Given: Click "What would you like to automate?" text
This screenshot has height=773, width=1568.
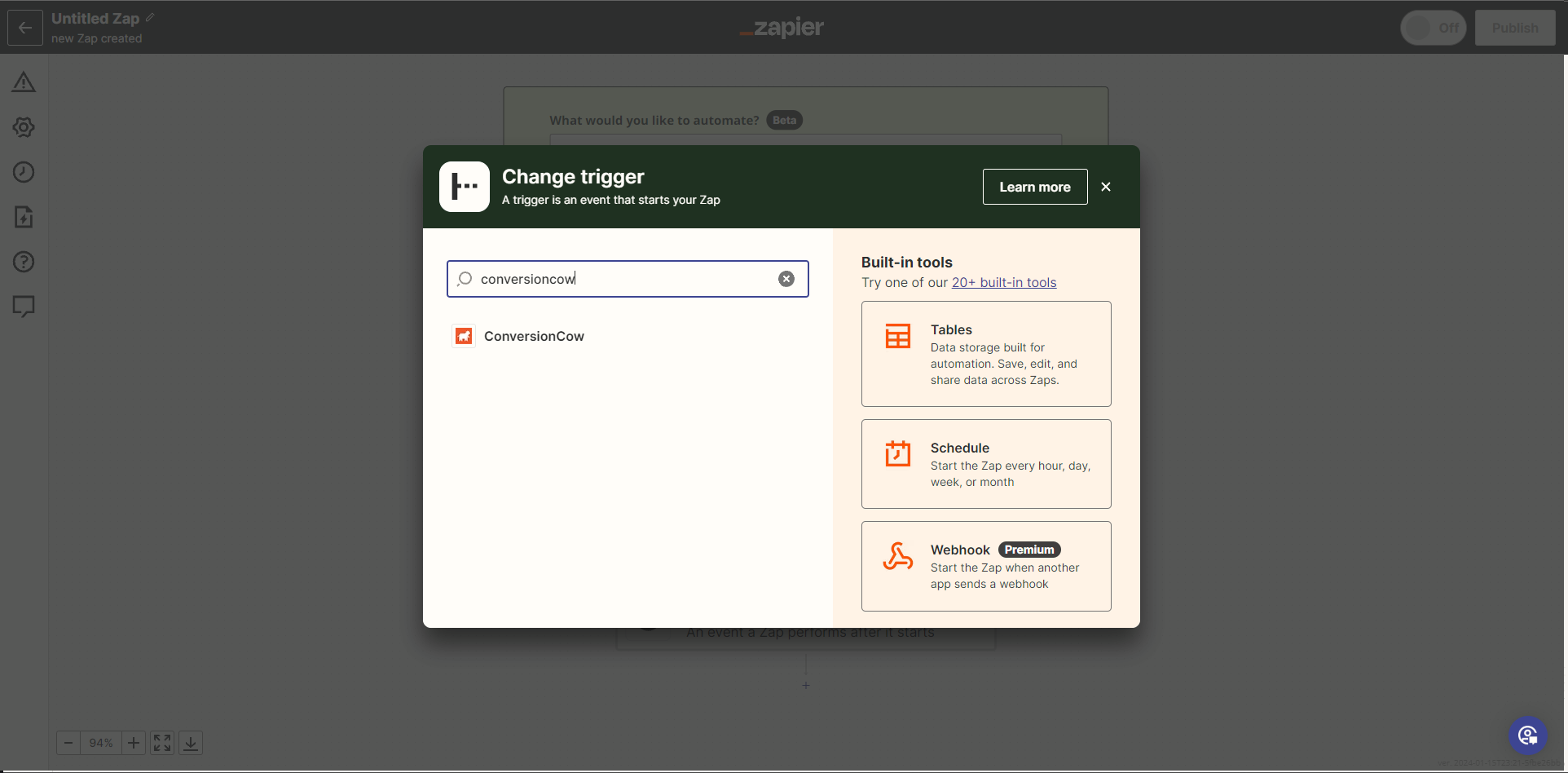Looking at the screenshot, I should coord(654,121).
